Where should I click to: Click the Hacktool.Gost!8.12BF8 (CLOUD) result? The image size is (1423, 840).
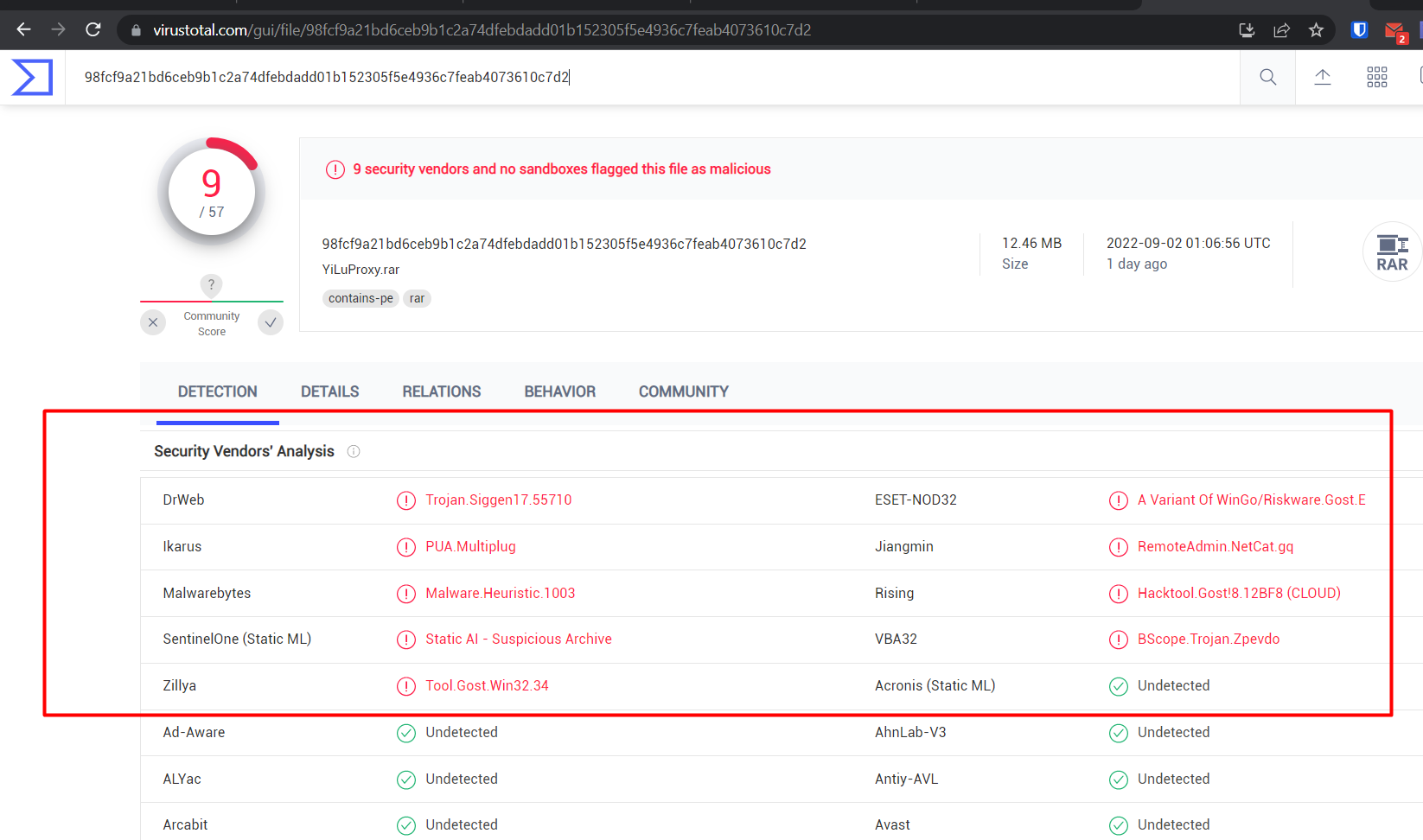(1239, 593)
